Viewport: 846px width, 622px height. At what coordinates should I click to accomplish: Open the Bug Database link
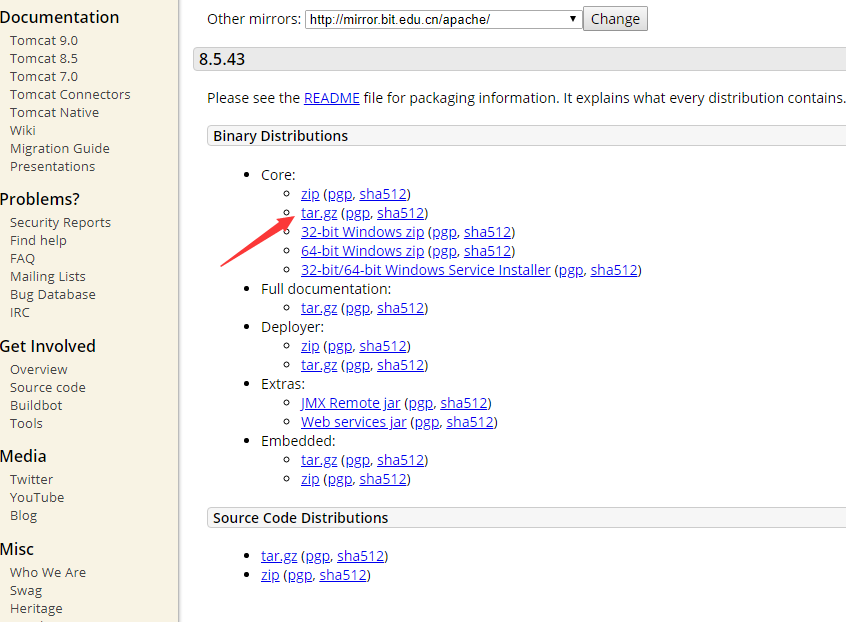(53, 295)
